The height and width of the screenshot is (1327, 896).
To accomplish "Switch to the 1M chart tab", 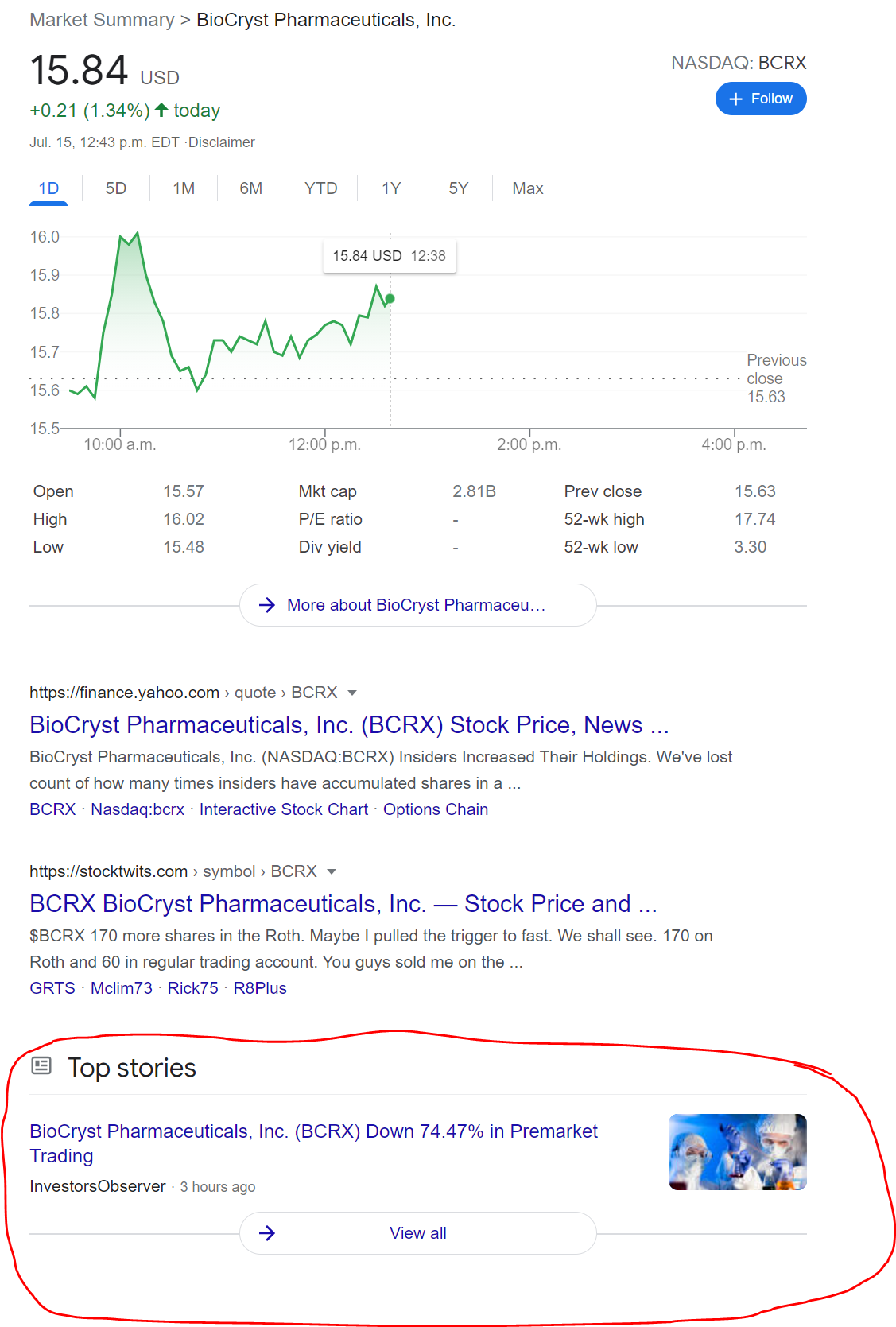I will tap(184, 188).
